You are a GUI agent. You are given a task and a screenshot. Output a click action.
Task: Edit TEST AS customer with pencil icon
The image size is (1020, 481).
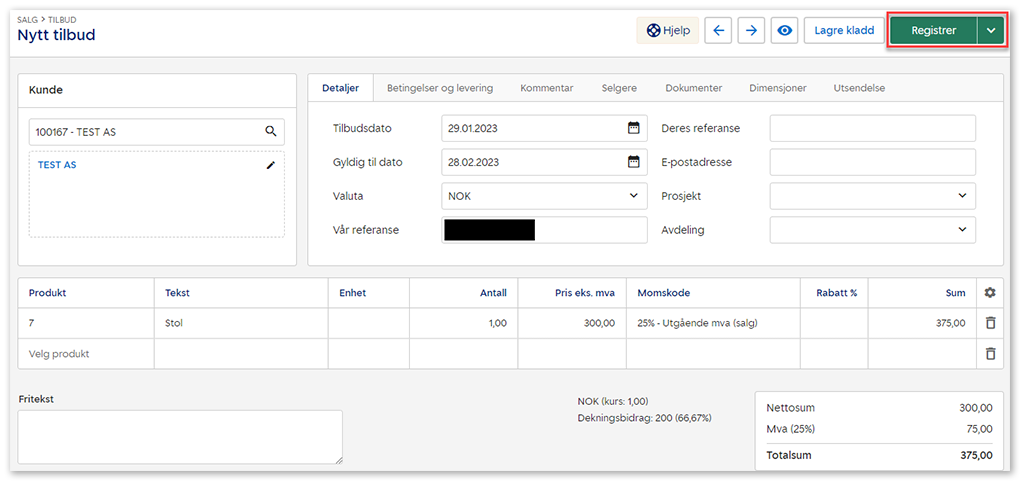[270, 165]
